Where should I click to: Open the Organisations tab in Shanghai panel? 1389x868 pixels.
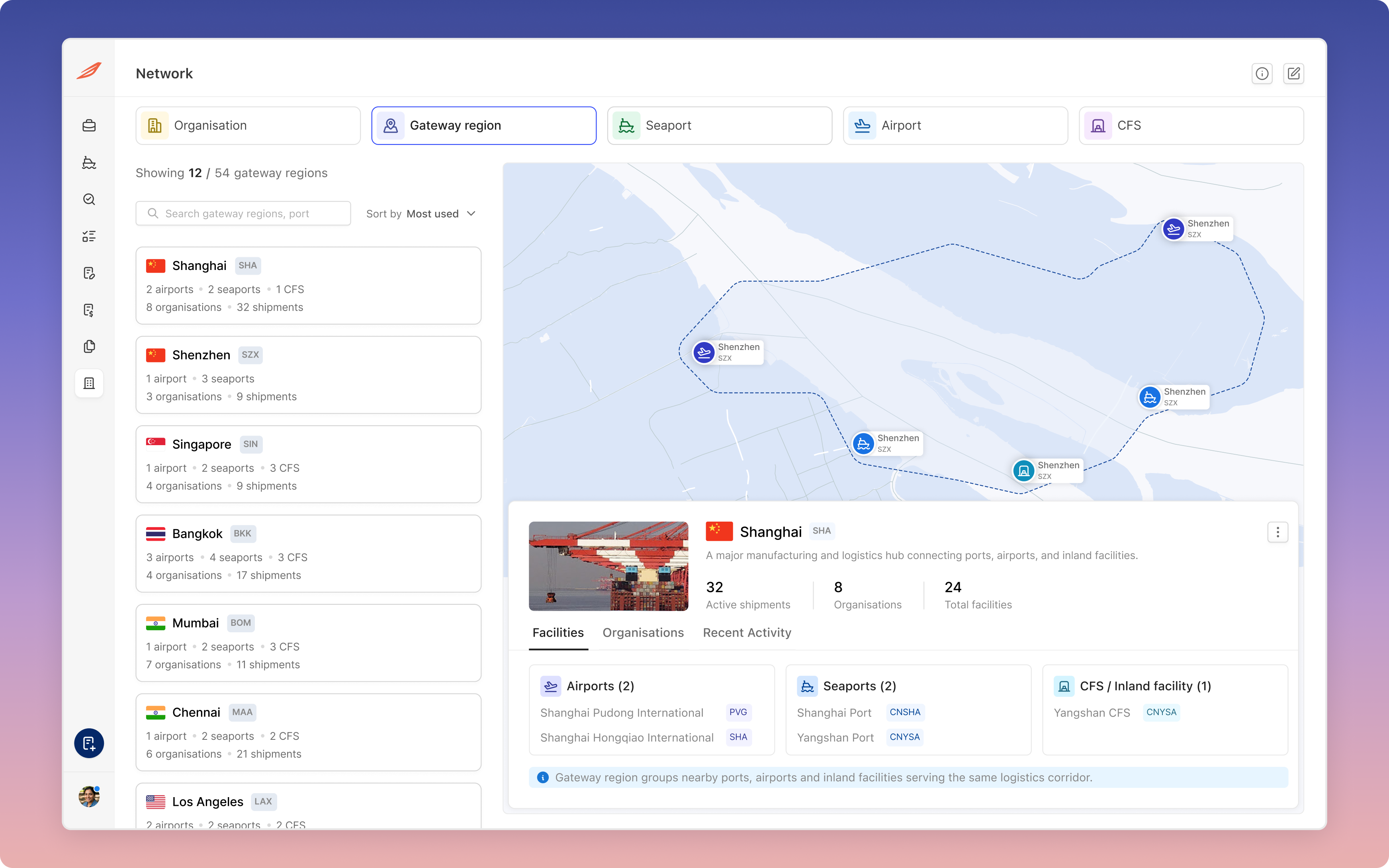click(643, 633)
